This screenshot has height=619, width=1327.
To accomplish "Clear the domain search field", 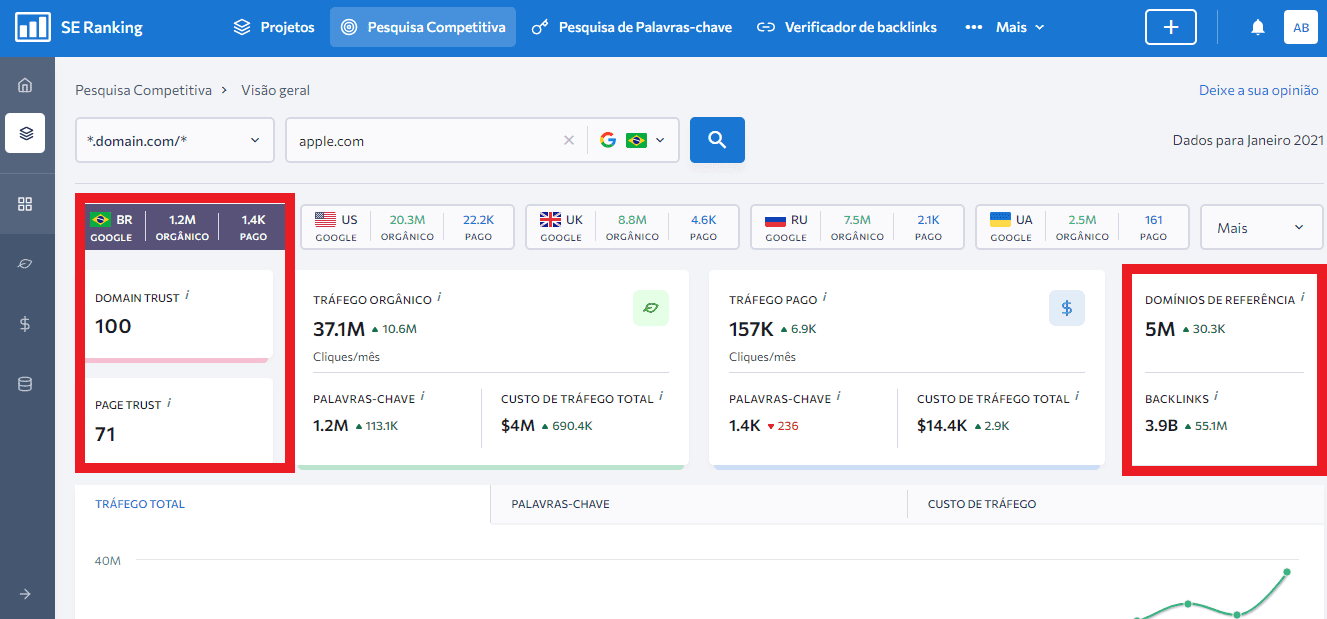I will (569, 141).
